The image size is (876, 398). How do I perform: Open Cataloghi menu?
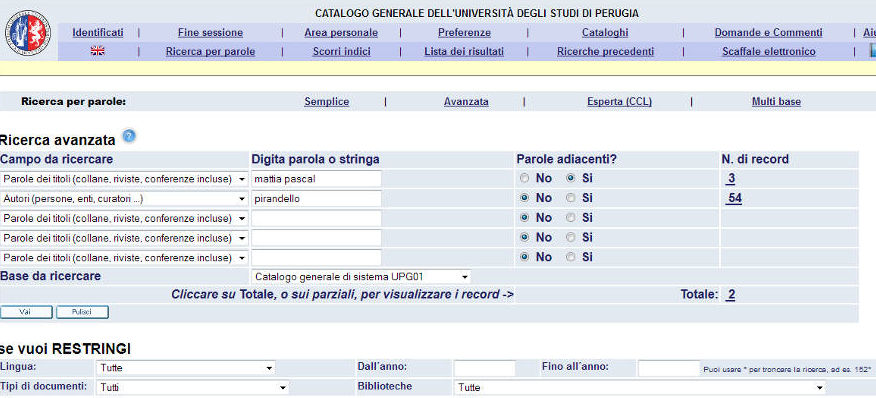(x=605, y=32)
